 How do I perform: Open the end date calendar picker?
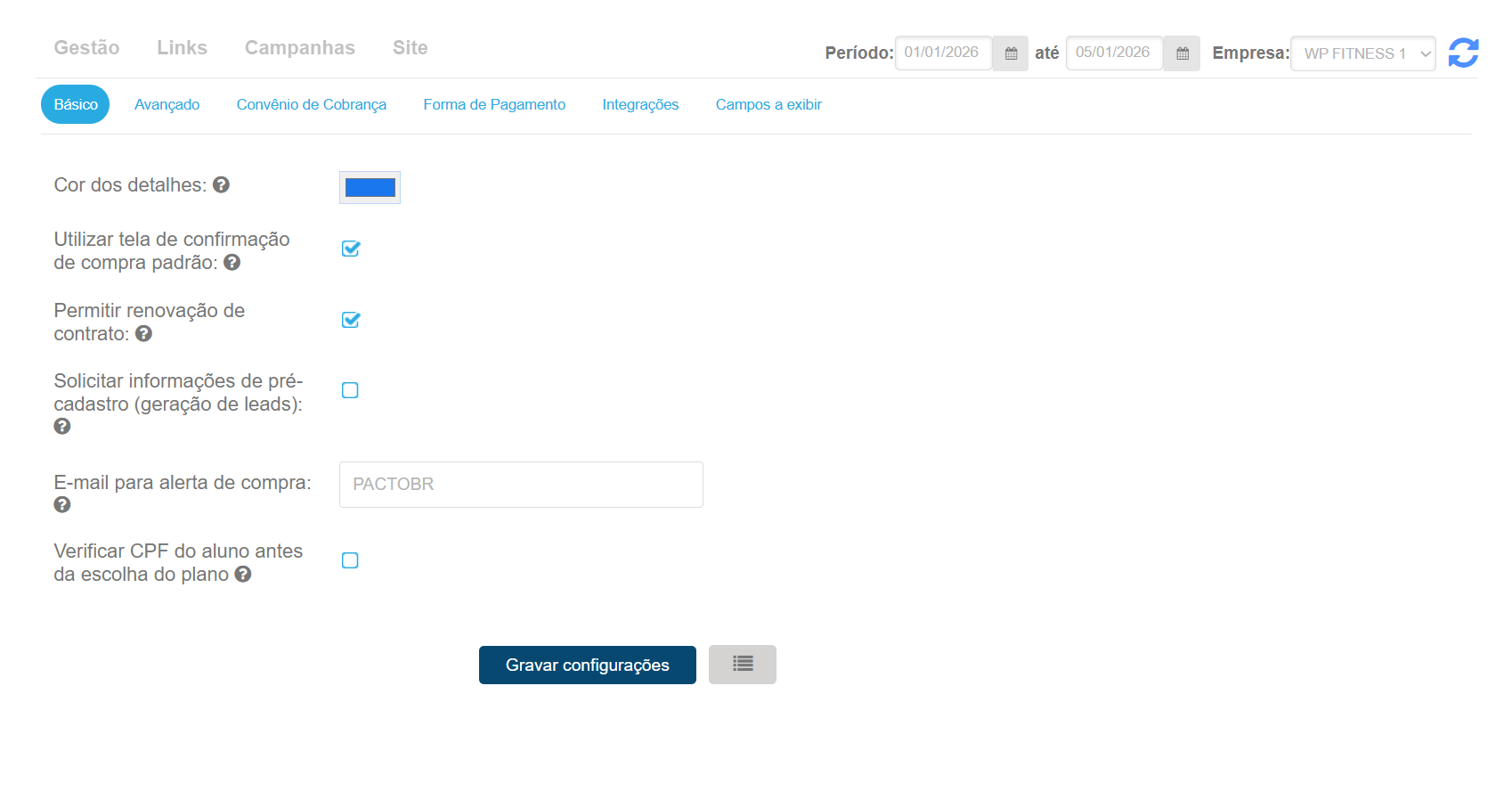pyautogui.click(x=1182, y=53)
